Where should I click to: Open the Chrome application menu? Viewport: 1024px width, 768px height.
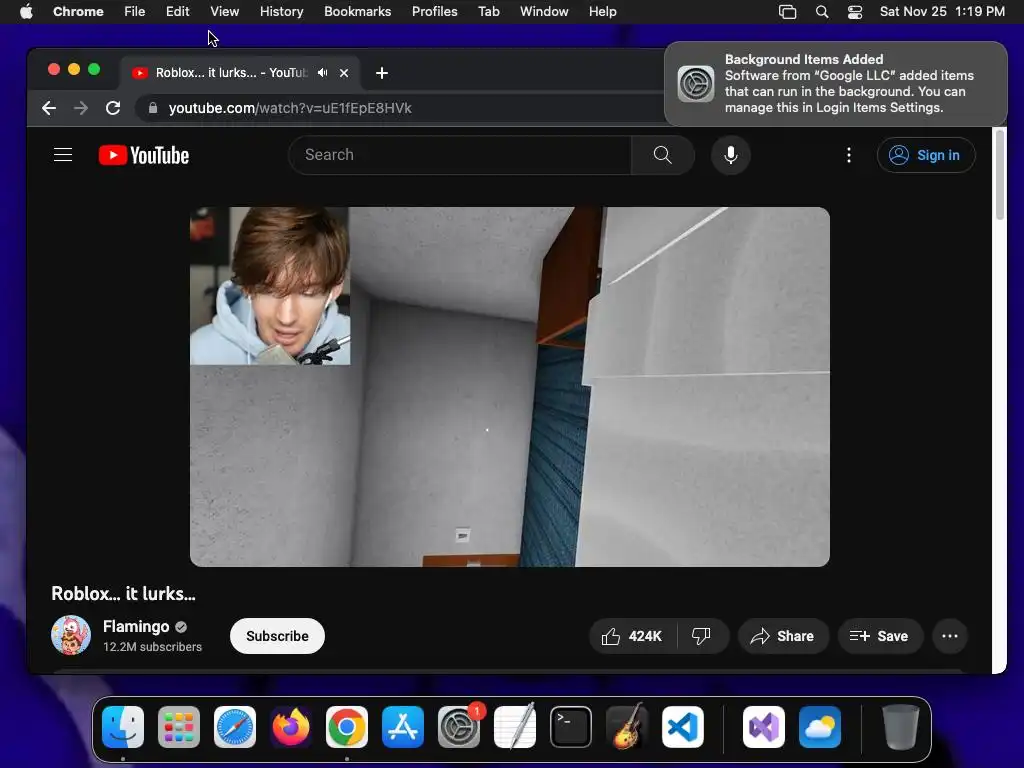[78, 11]
